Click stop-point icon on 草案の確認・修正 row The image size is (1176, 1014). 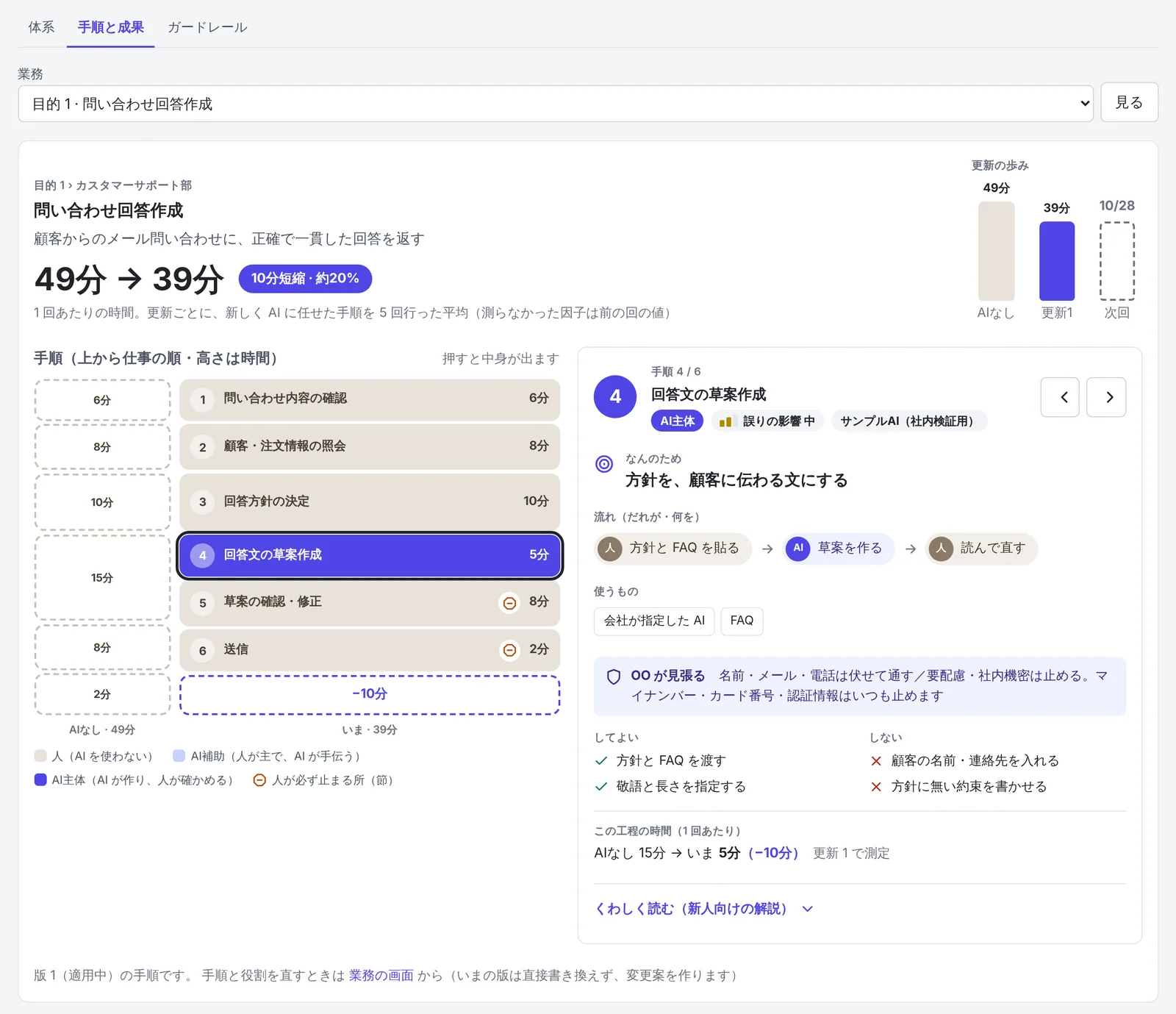click(x=509, y=603)
